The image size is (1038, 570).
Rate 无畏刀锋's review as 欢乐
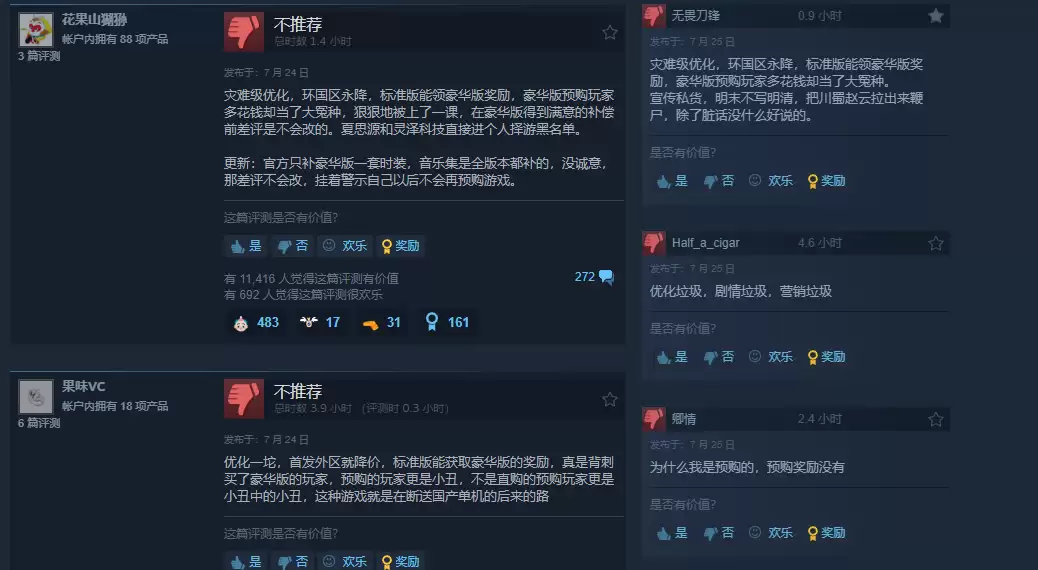point(771,181)
